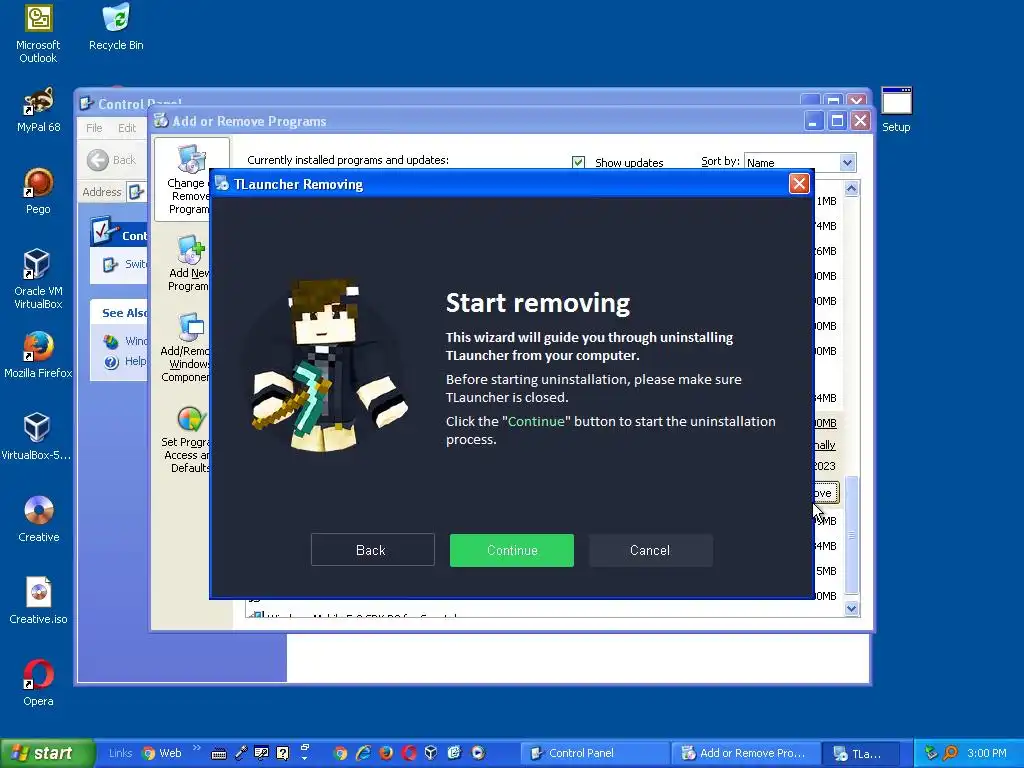Maximize Add or Remove Programs window
Screen dimensions: 1024x768
(837, 121)
